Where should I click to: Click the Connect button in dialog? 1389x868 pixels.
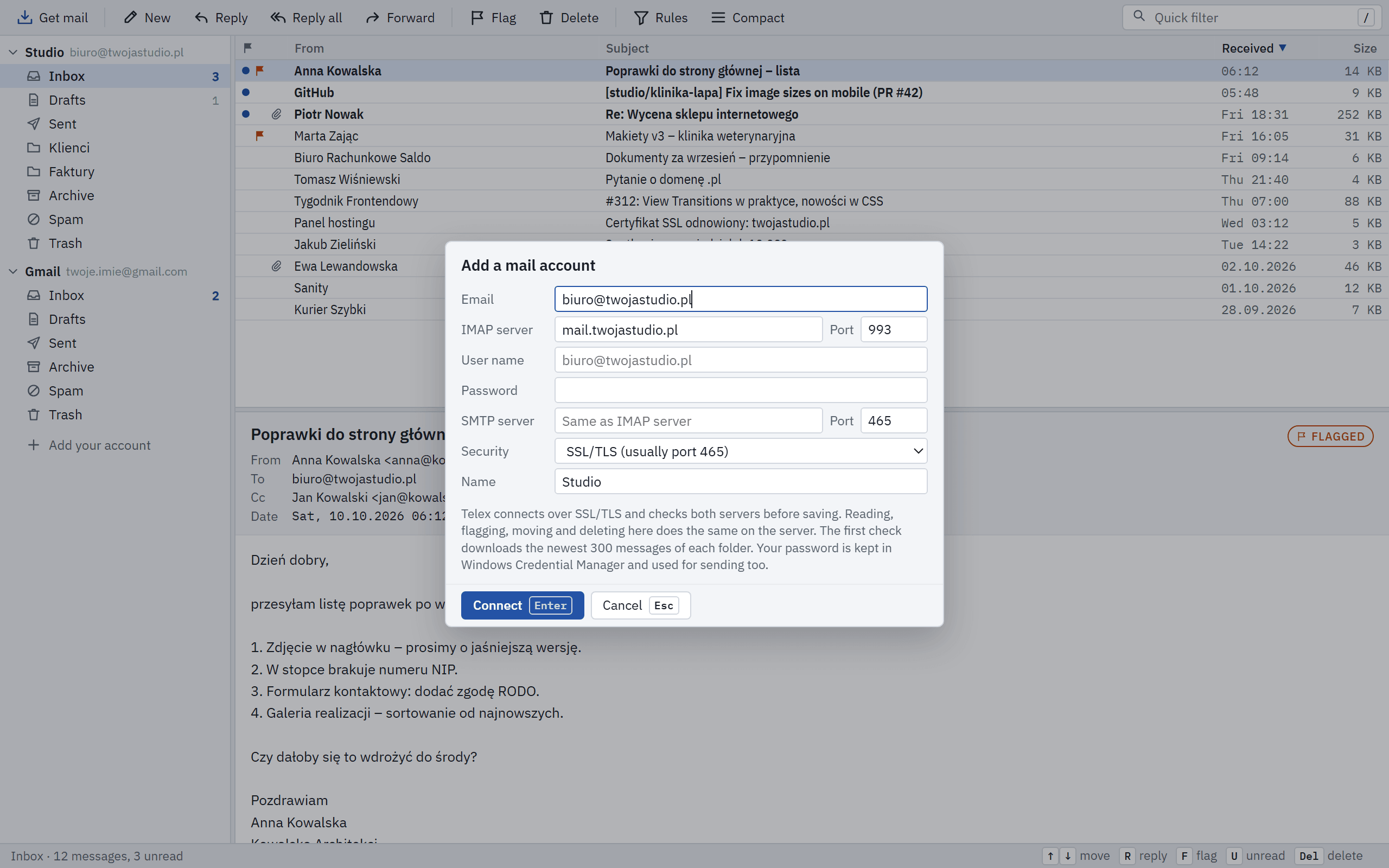point(523,605)
